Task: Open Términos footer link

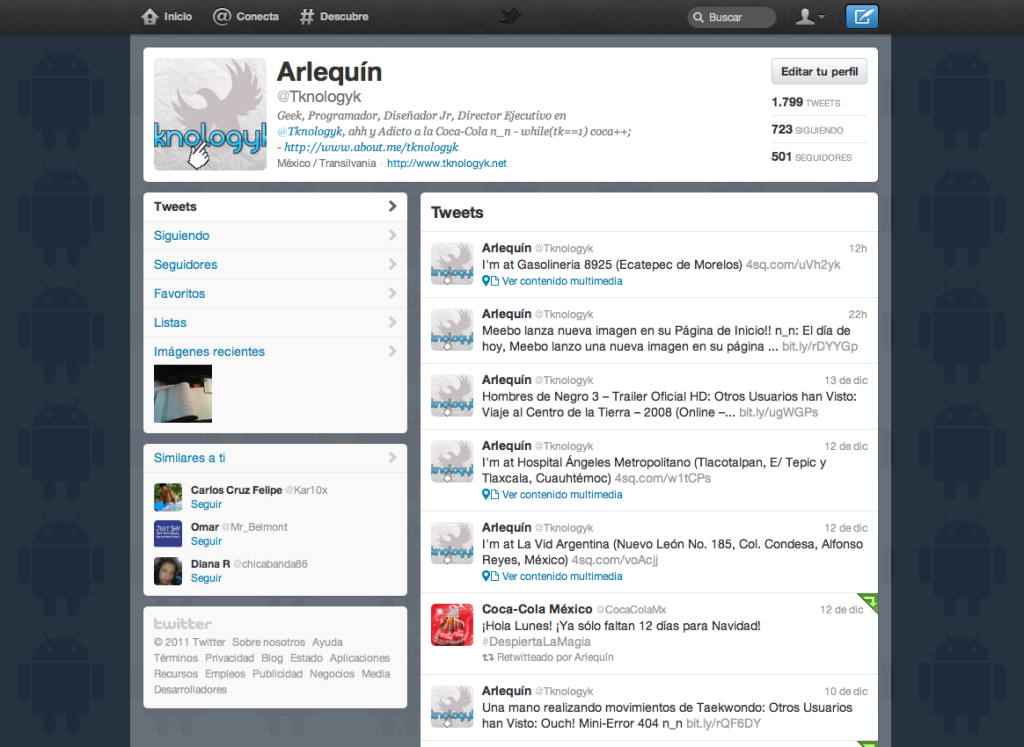Action: click(176, 658)
